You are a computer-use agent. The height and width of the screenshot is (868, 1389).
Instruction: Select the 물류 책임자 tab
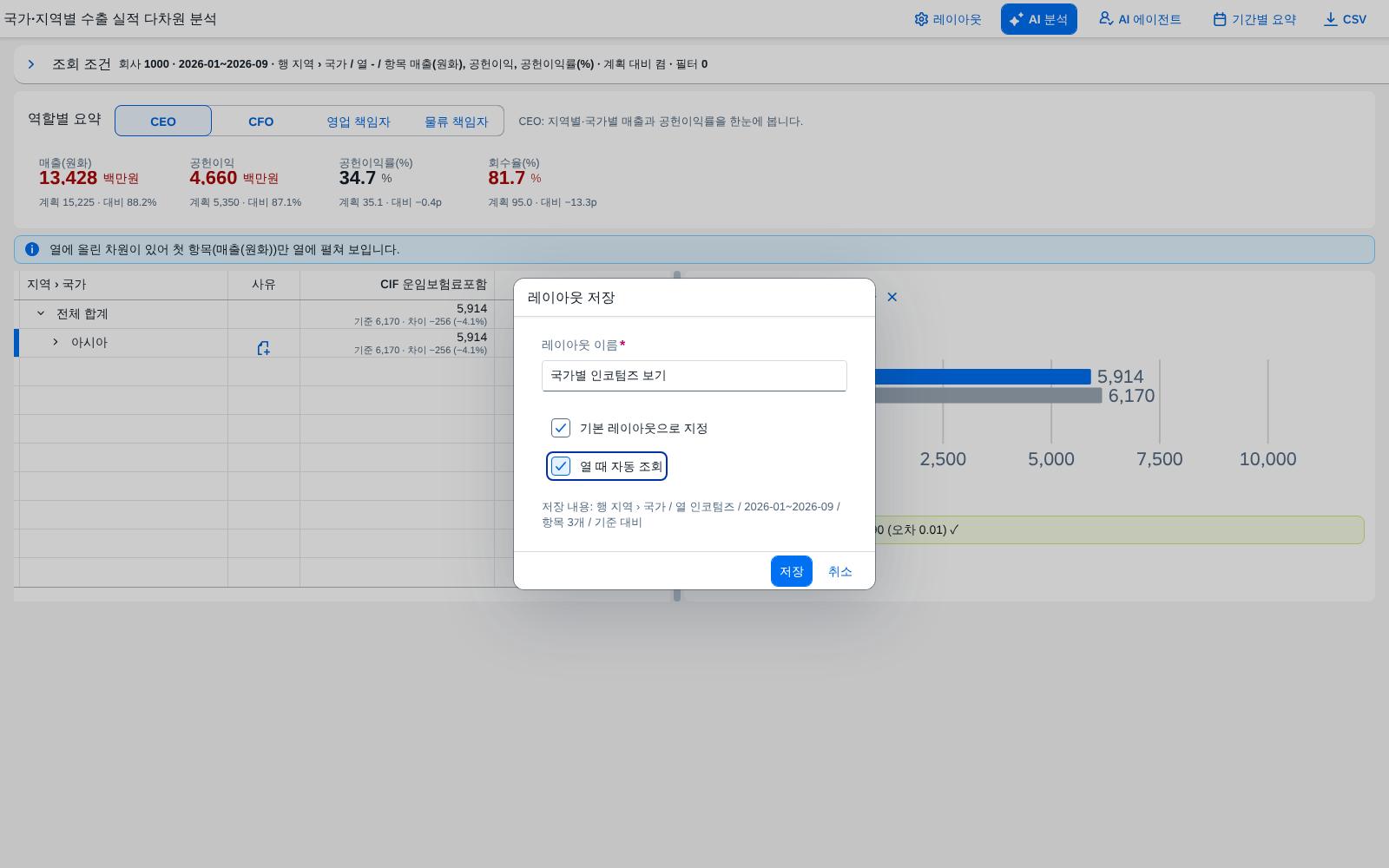pyautogui.click(x=456, y=121)
